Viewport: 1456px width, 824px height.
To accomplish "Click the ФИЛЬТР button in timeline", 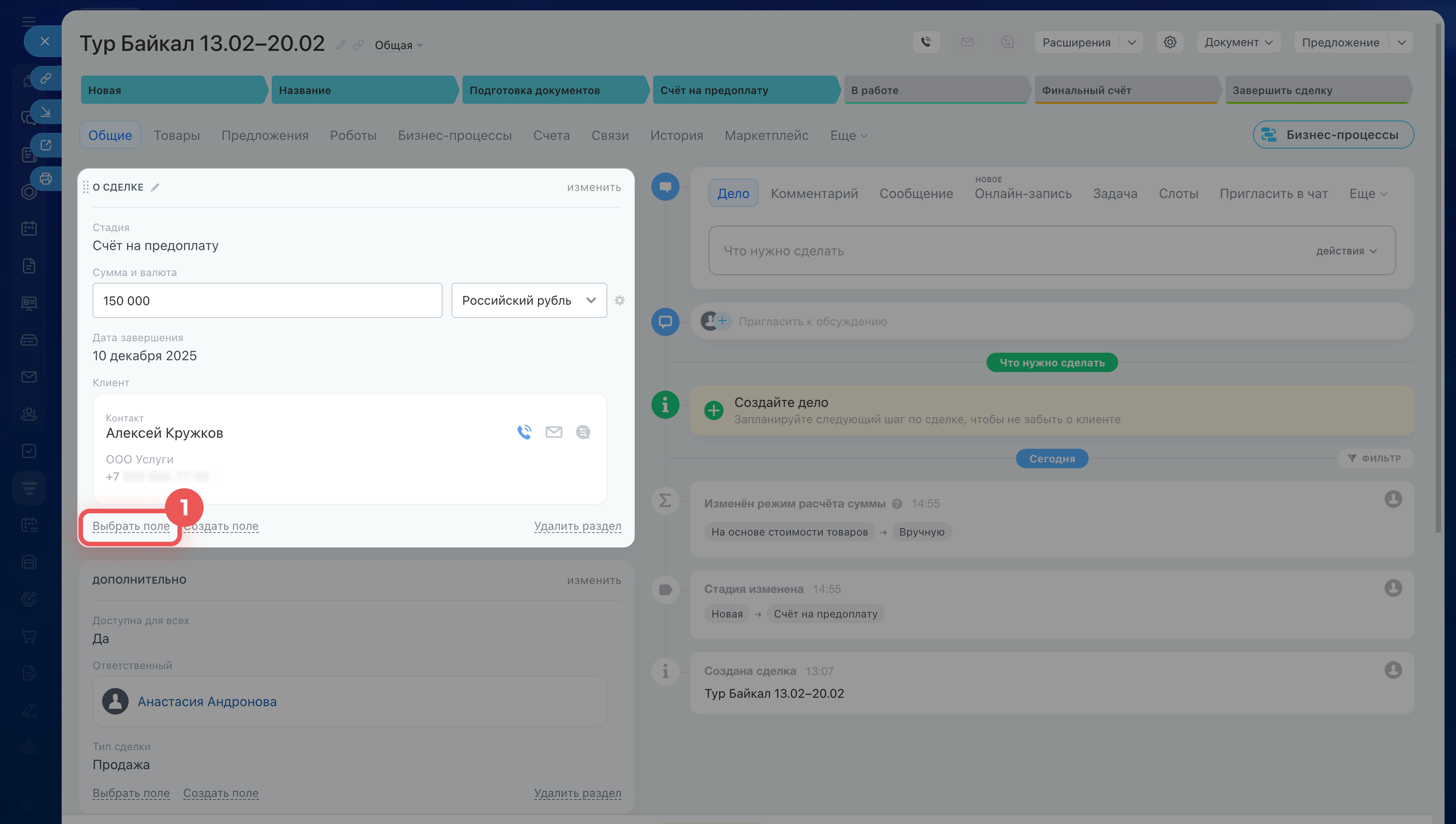I will point(1374,458).
